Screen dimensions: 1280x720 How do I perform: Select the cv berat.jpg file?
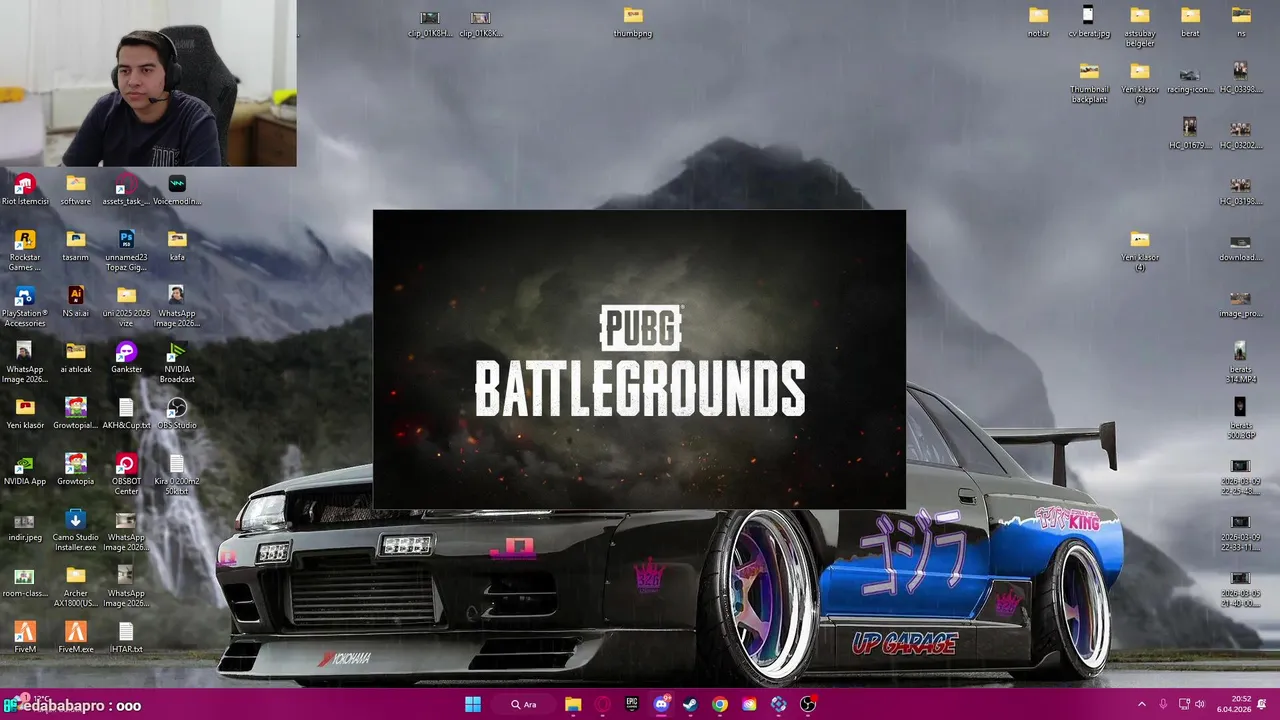click(x=1088, y=21)
